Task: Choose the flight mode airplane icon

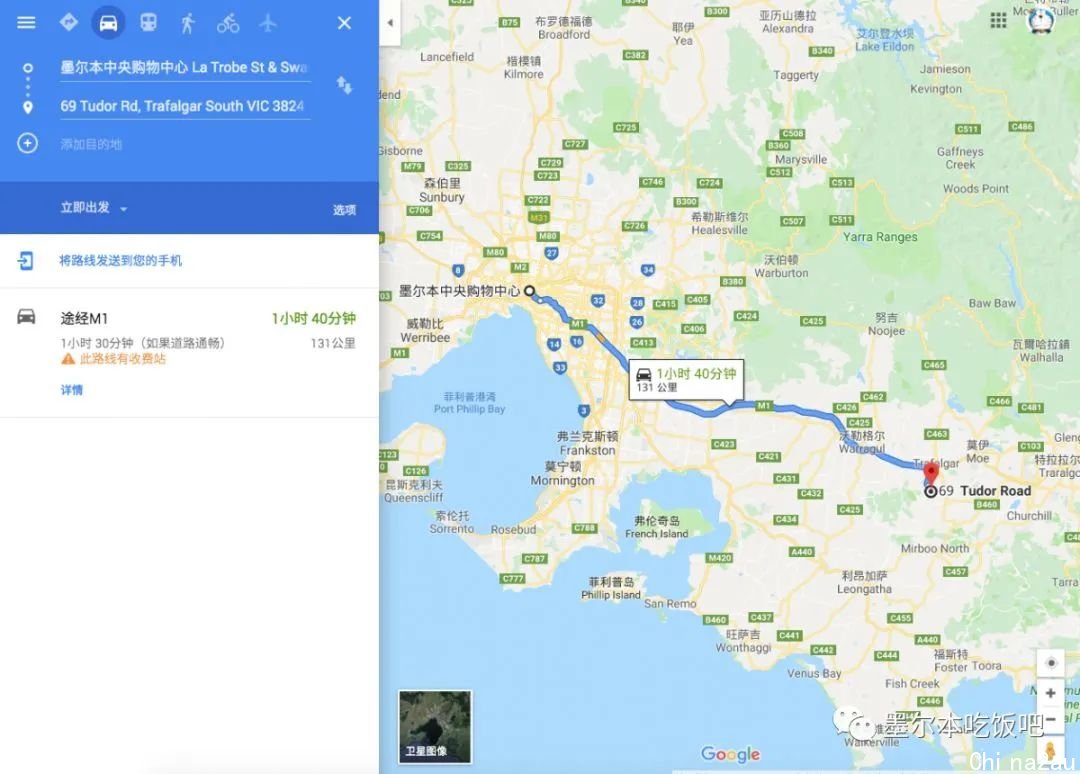Action: tap(268, 23)
